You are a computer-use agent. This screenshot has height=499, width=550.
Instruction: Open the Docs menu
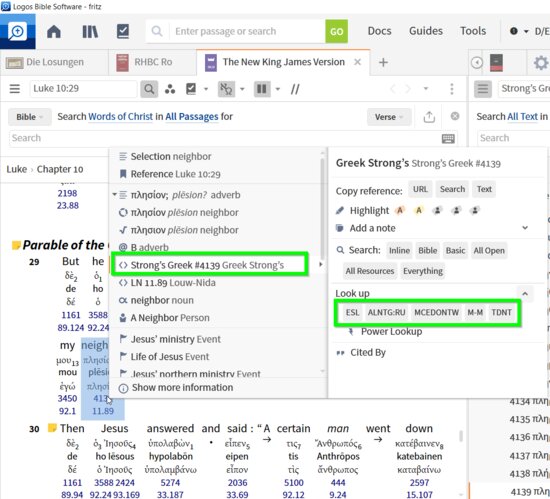point(379,31)
